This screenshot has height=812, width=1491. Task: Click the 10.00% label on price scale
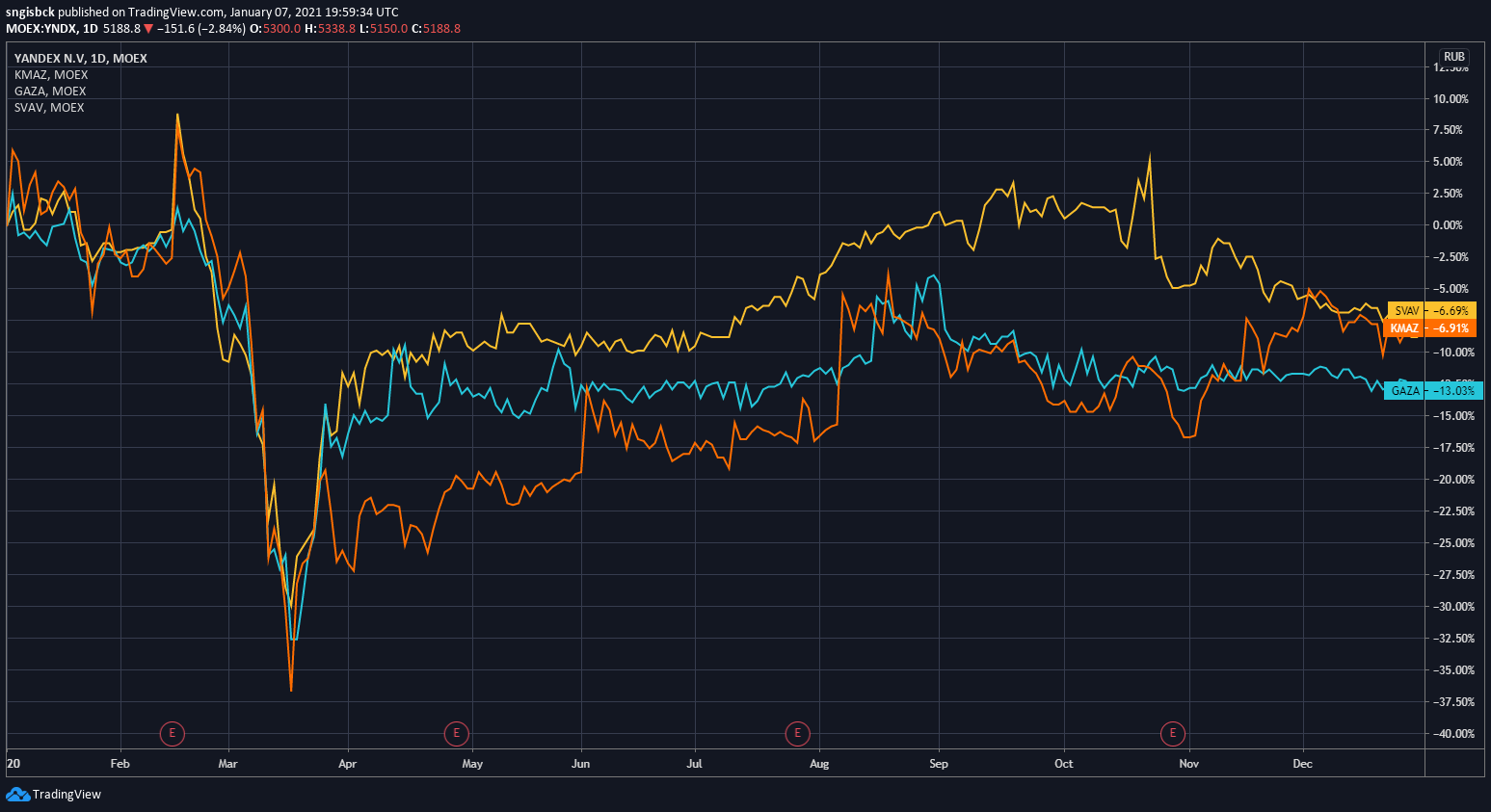pos(1451,99)
